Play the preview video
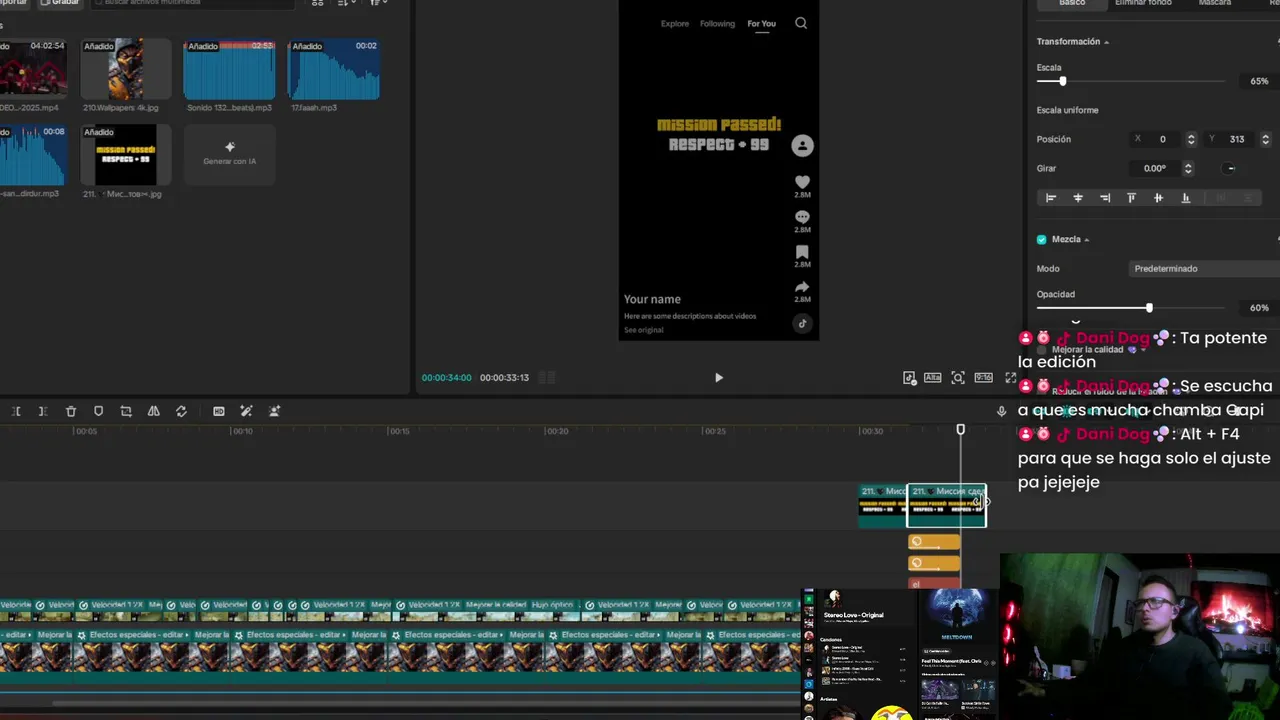1280x720 pixels. point(718,377)
